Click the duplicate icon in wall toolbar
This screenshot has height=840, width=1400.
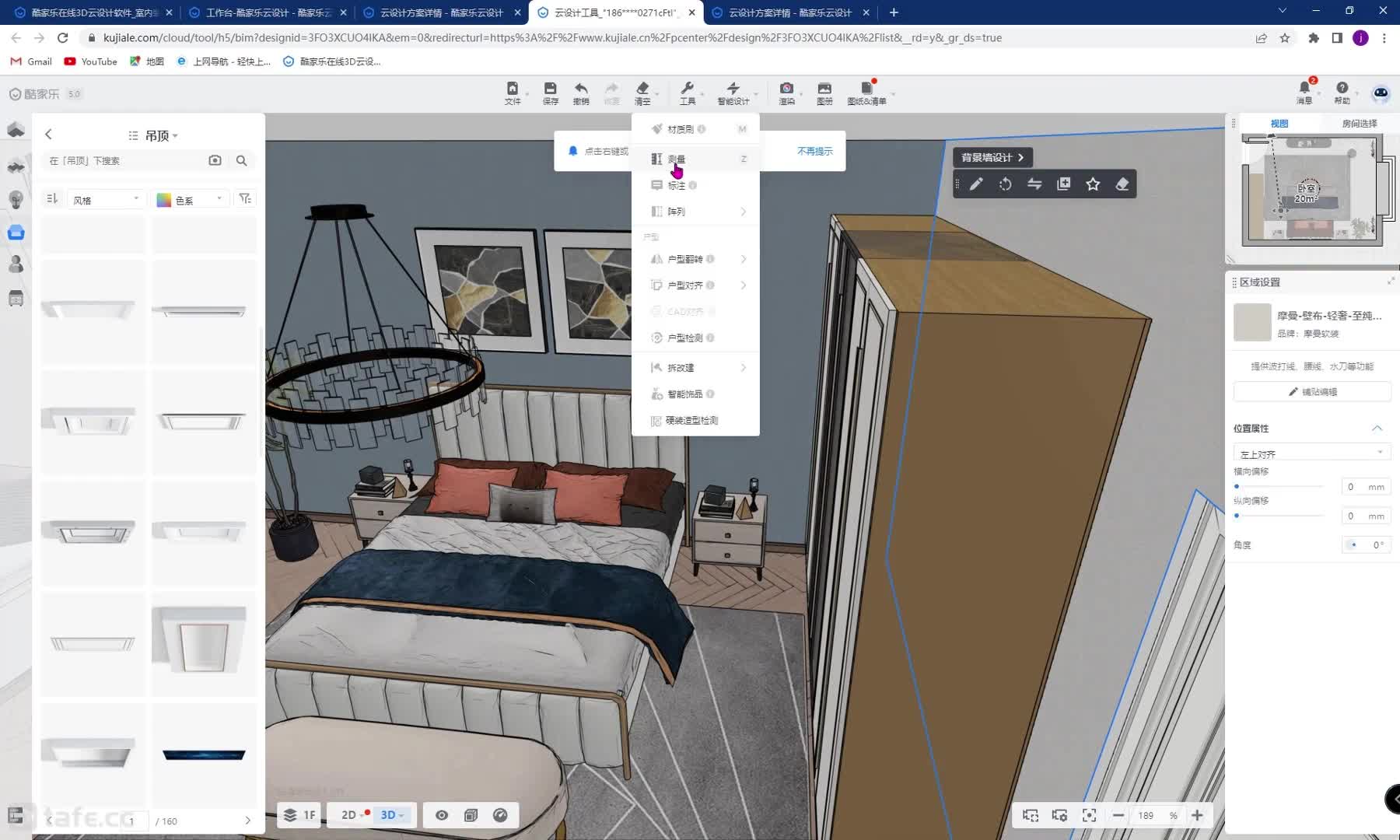point(1063,184)
